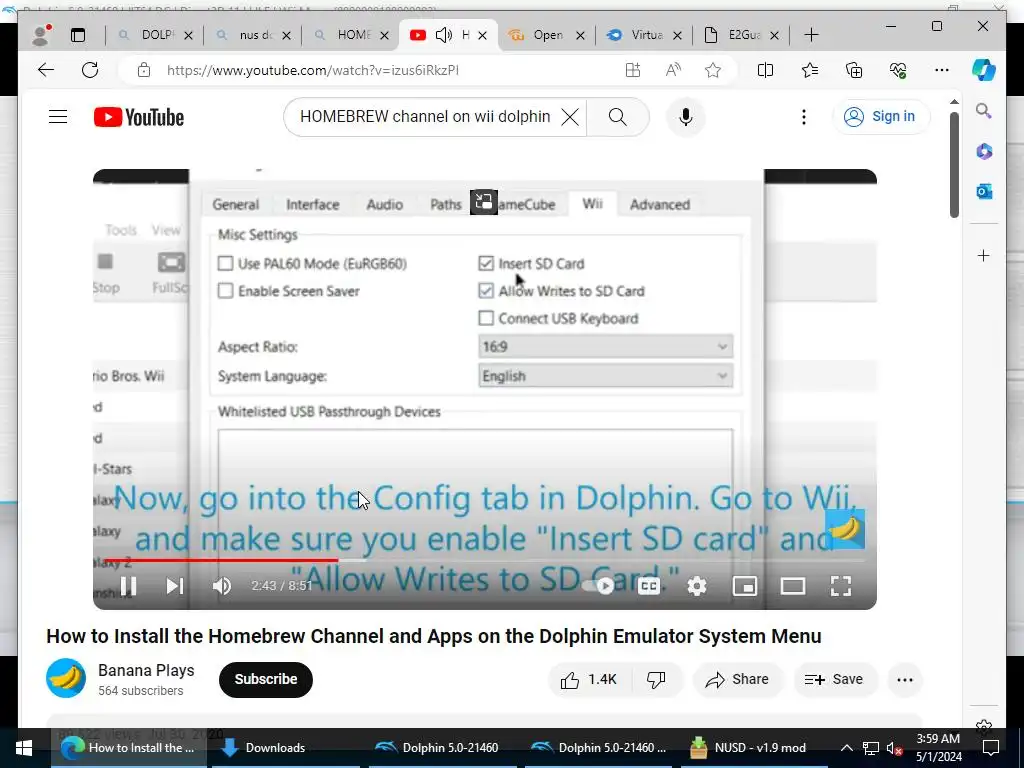This screenshot has width=1024, height=768.
Task: Open the Windows Start menu
Action: 24,748
